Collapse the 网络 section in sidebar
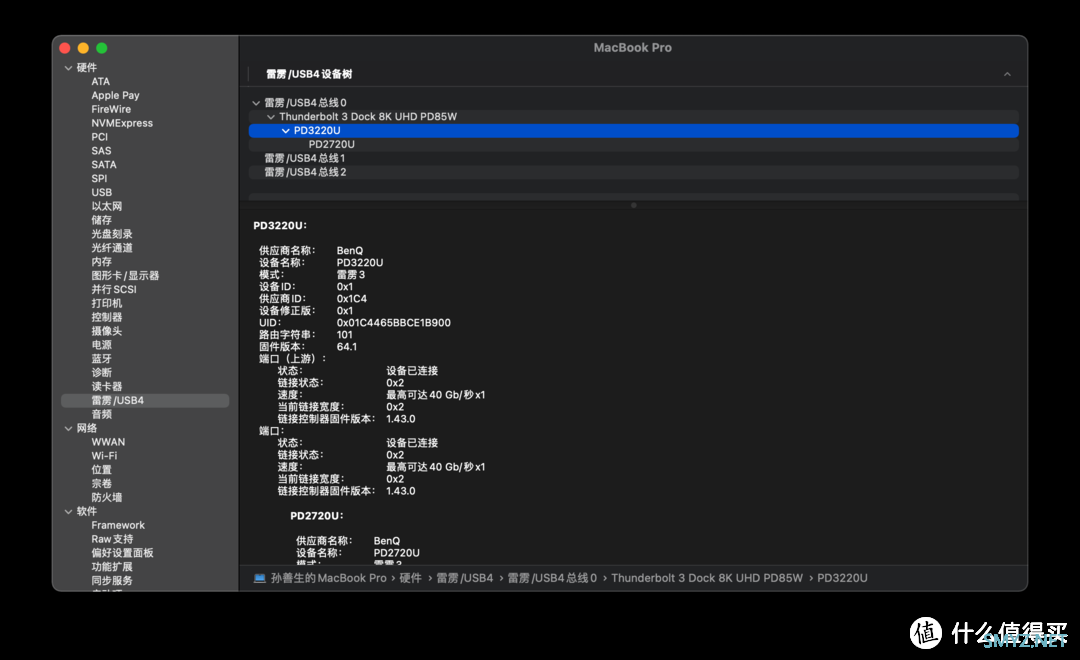The height and width of the screenshot is (660, 1080). (68, 429)
